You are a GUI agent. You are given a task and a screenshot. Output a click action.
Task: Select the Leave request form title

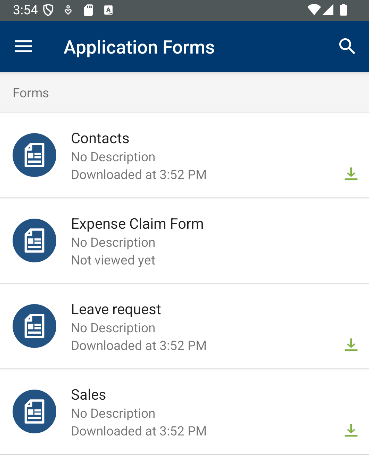116,310
